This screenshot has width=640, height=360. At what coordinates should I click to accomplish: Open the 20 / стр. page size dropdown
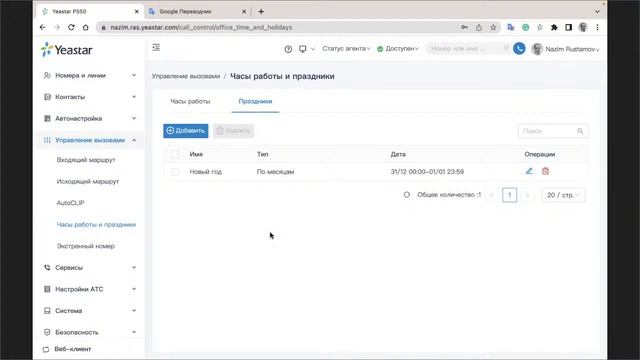click(563, 195)
